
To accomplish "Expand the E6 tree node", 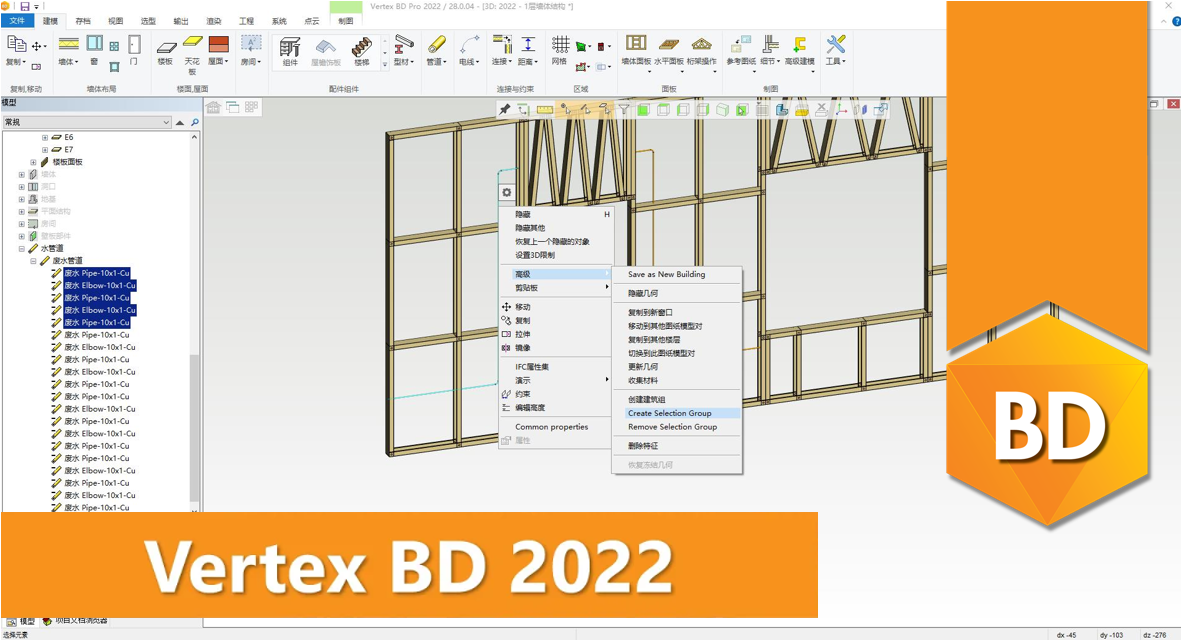I will coord(44,138).
